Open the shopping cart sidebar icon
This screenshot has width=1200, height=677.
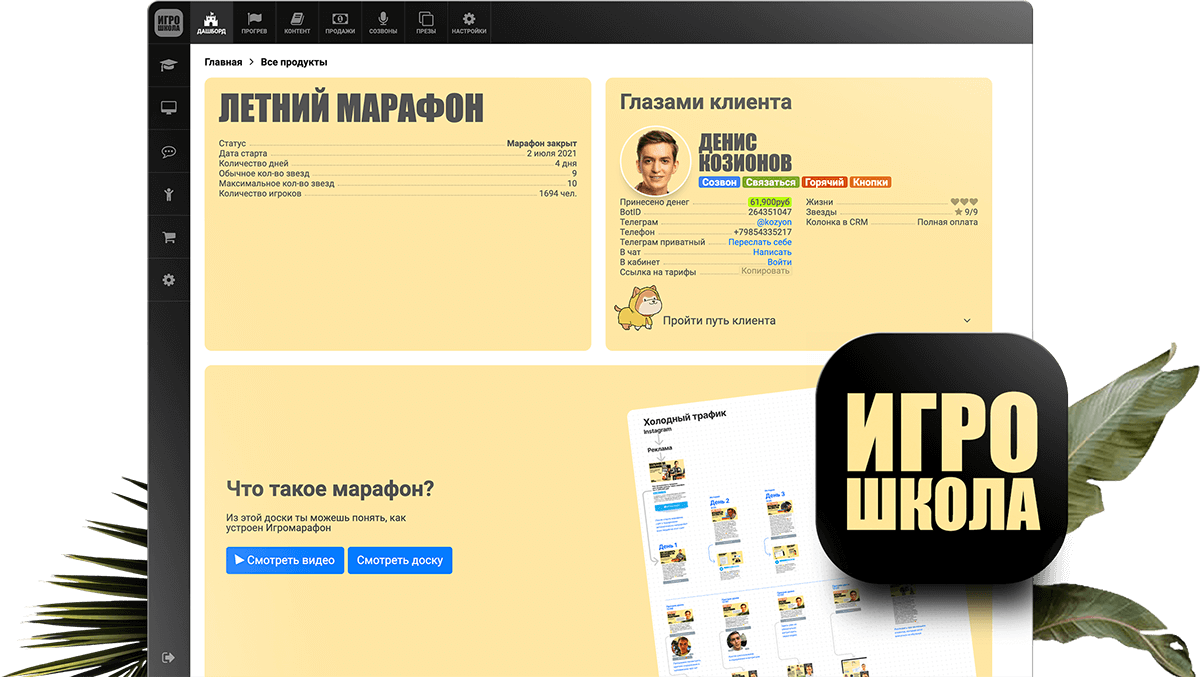[x=168, y=238]
